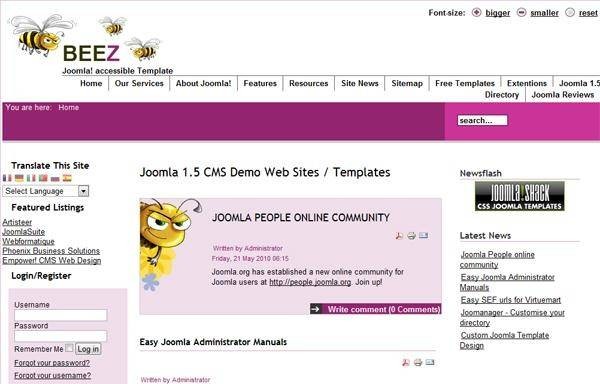Open the Sitemap menu item
Screen dimensions: 600x384
(x=407, y=83)
